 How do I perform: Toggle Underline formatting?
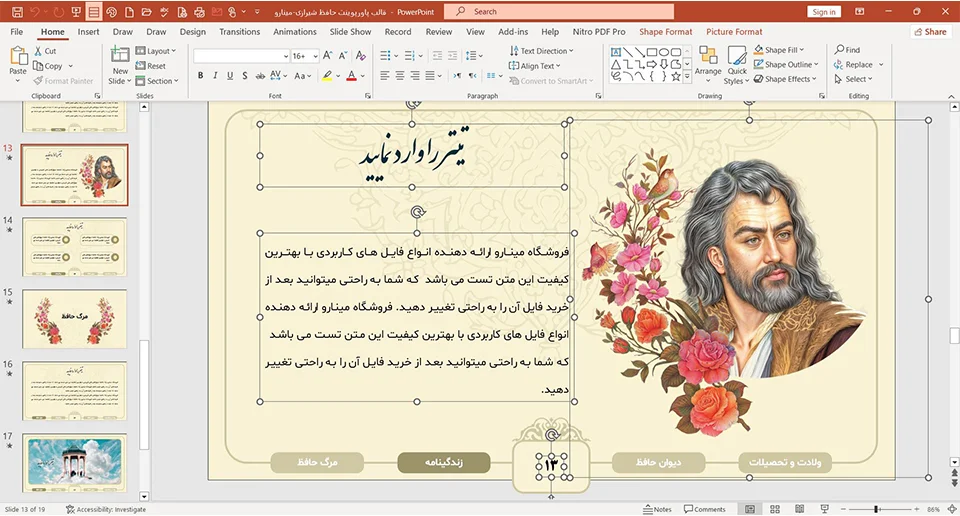coord(230,76)
